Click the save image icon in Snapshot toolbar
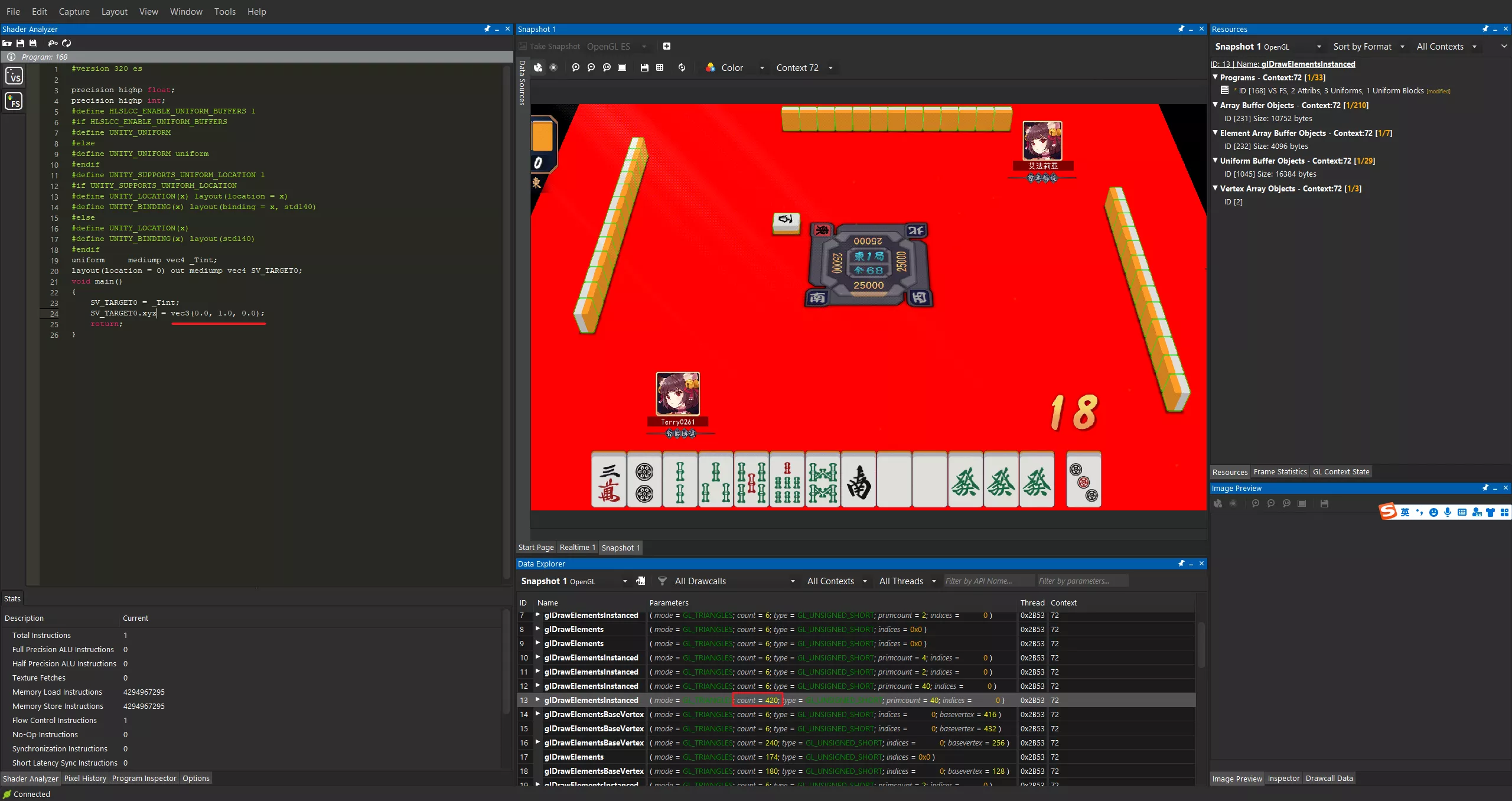 [644, 68]
